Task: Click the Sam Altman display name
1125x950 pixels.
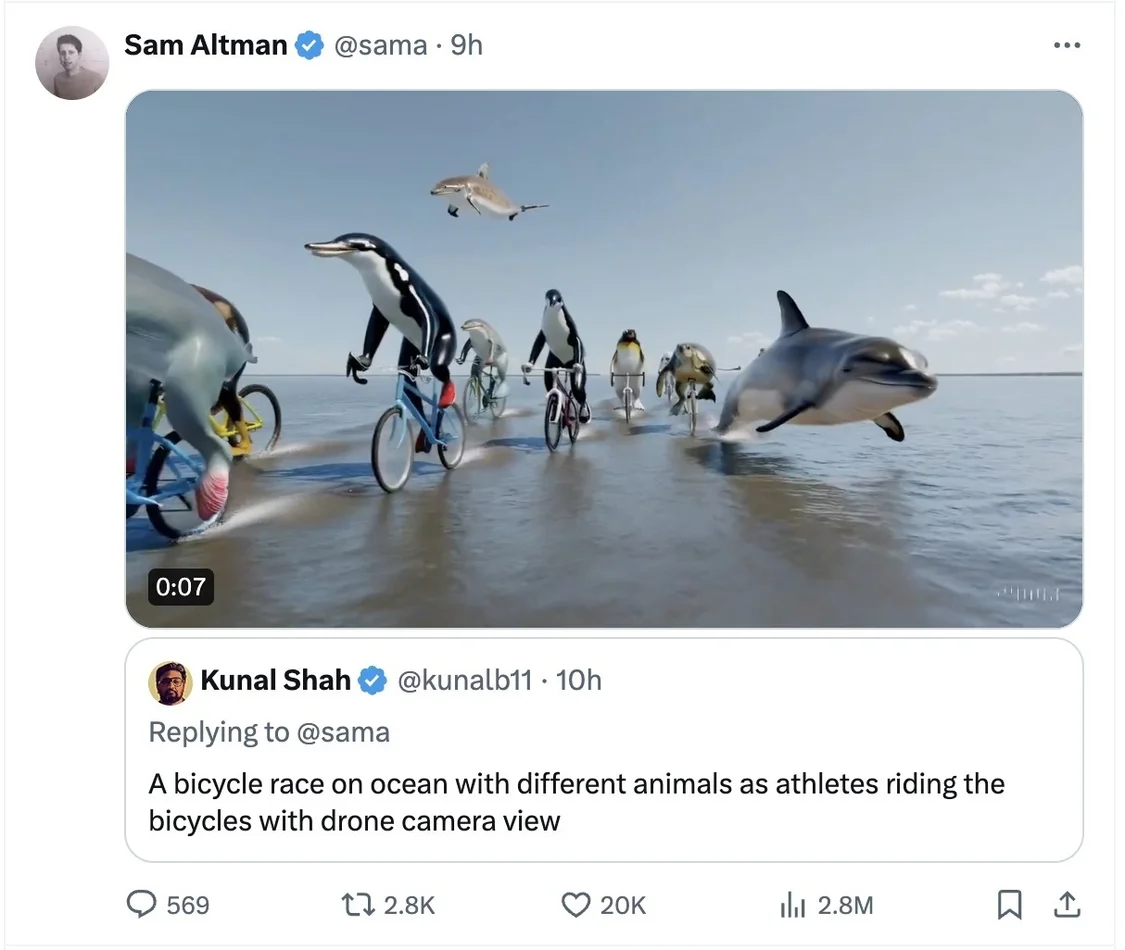Action: coord(206,45)
